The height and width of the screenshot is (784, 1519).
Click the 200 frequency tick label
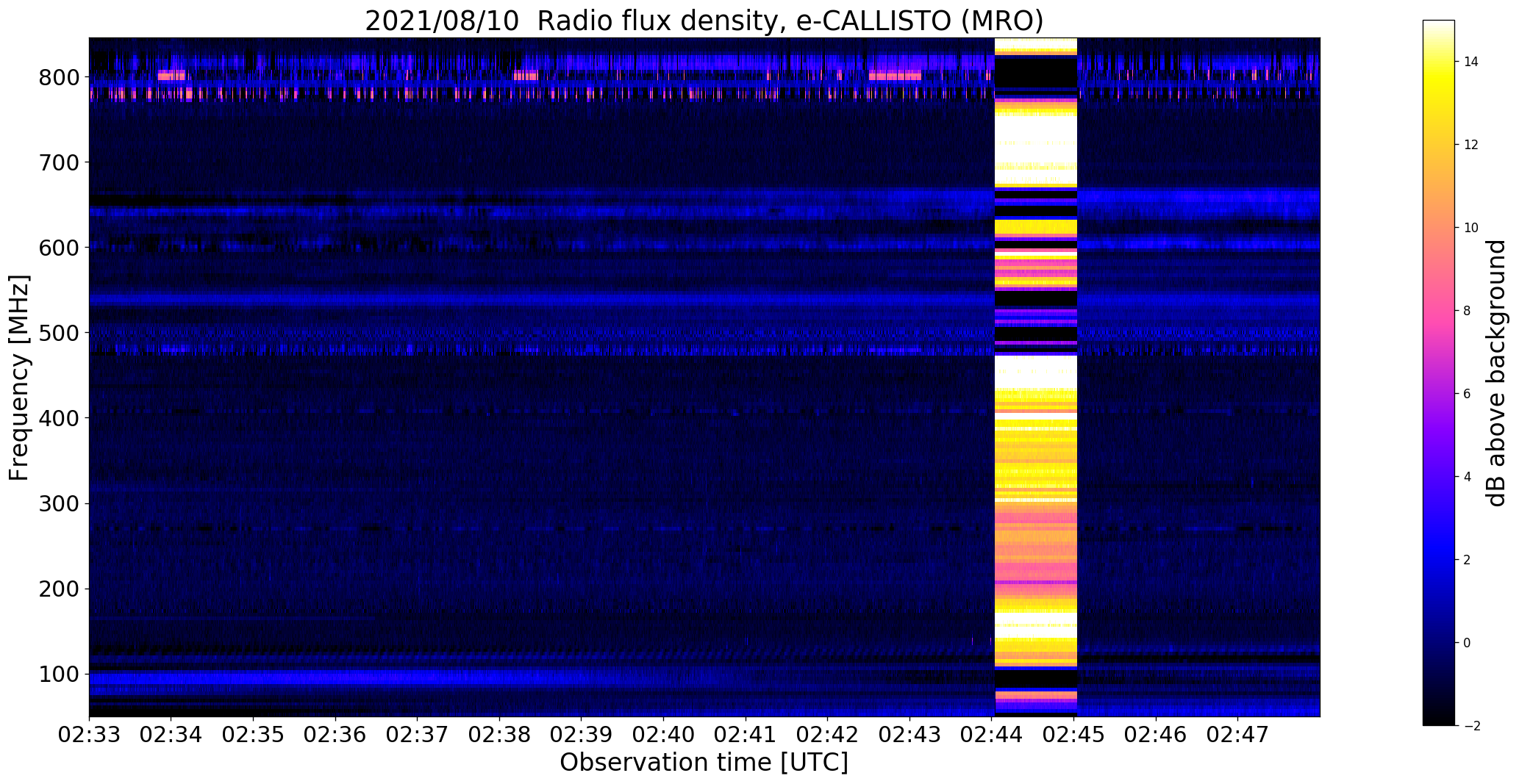(59, 589)
